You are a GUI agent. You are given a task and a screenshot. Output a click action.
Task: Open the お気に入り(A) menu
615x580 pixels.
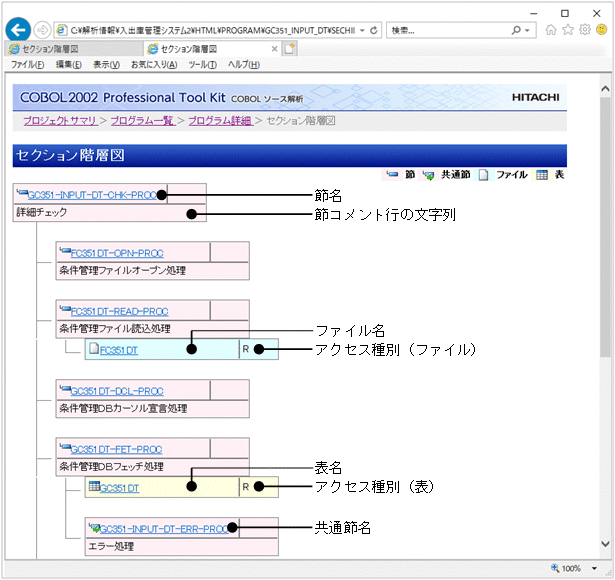[x=154, y=65]
